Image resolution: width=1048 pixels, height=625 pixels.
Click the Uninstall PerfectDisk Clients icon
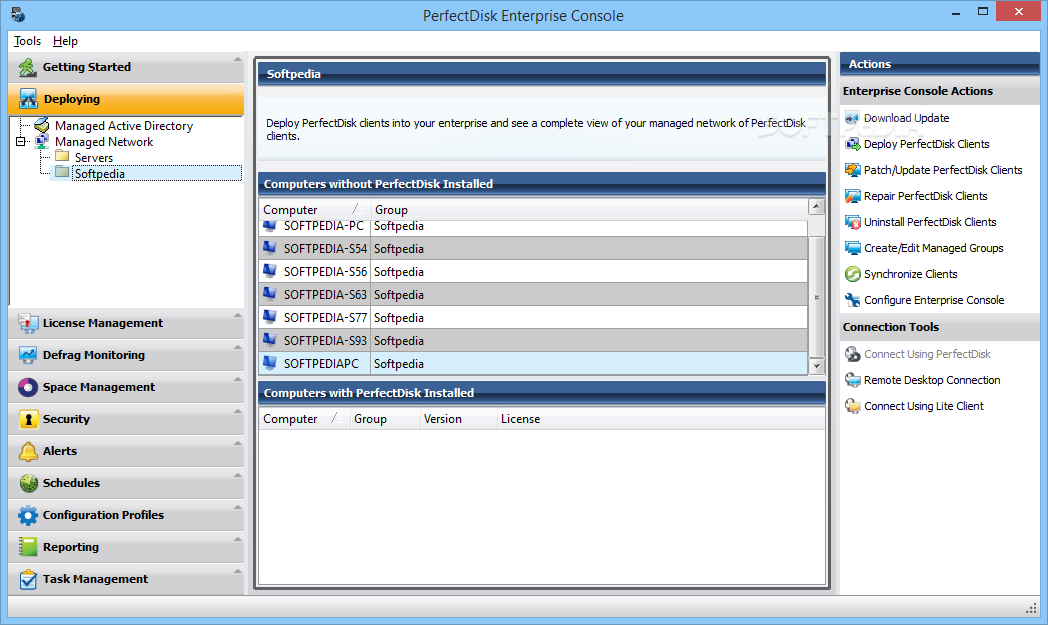(852, 223)
